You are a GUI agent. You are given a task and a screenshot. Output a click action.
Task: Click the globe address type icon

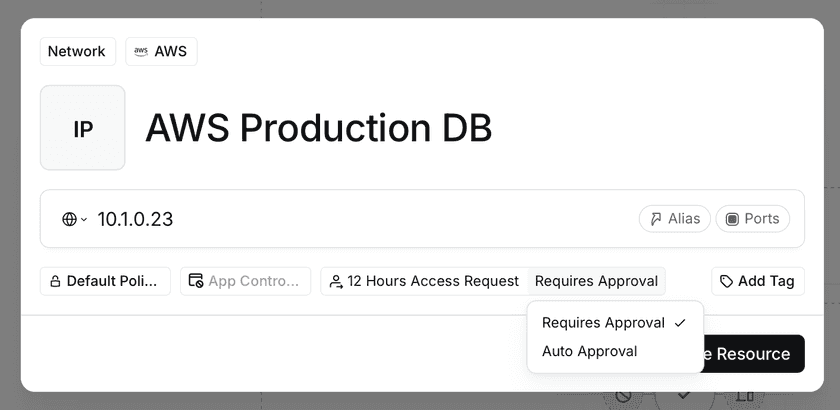pos(69,219)
